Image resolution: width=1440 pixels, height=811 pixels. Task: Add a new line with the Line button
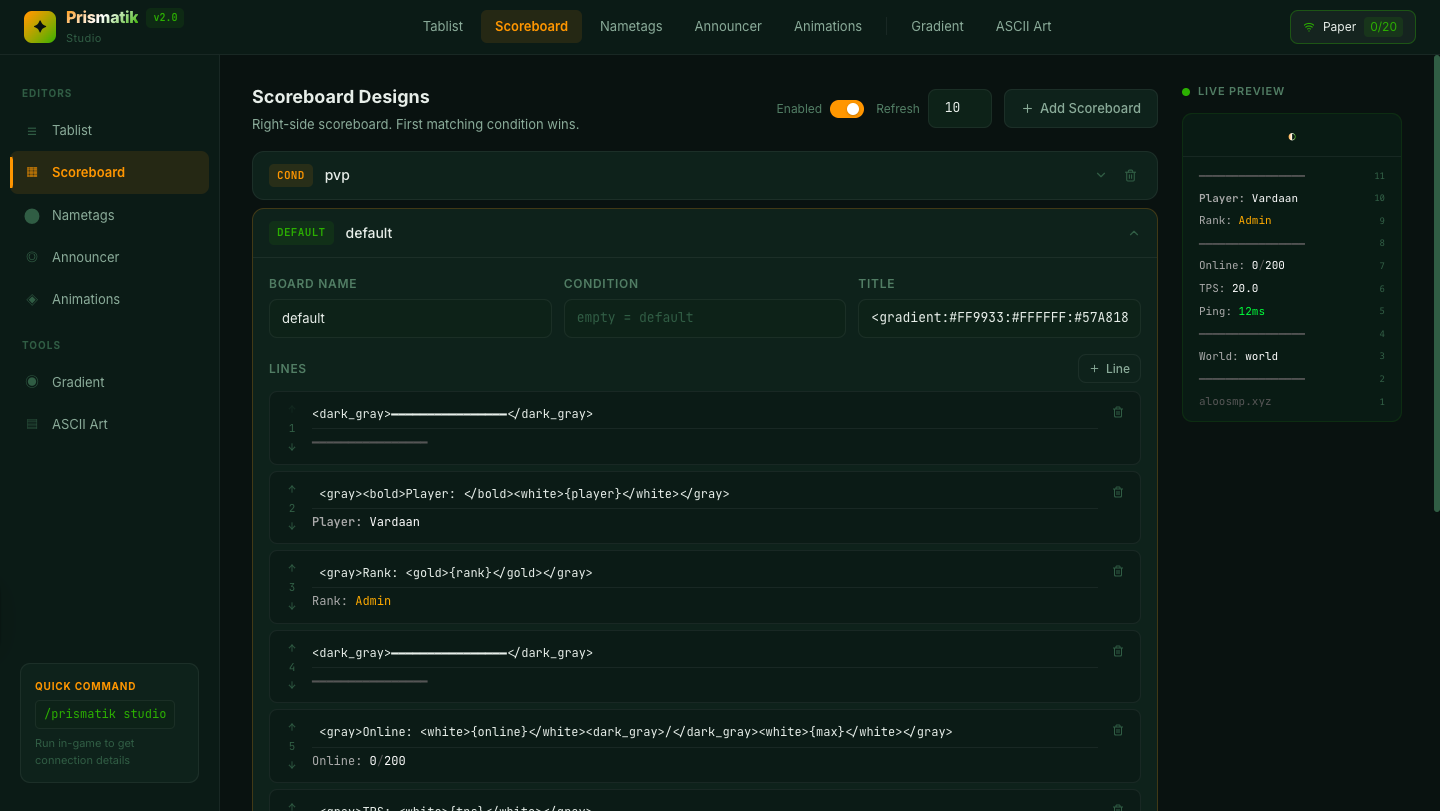tap(1109, 369)
